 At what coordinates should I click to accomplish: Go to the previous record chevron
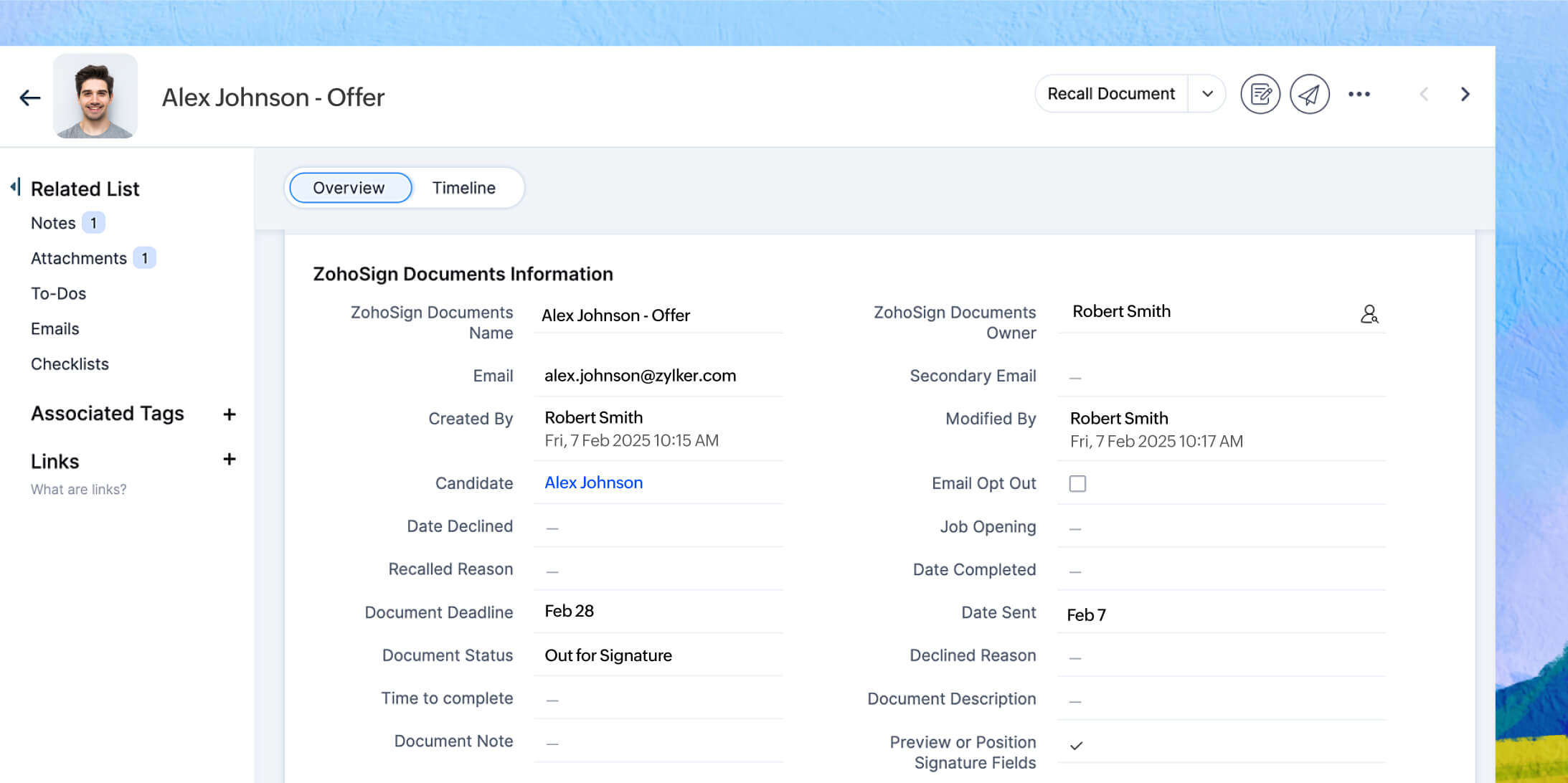coord(1425,94)
